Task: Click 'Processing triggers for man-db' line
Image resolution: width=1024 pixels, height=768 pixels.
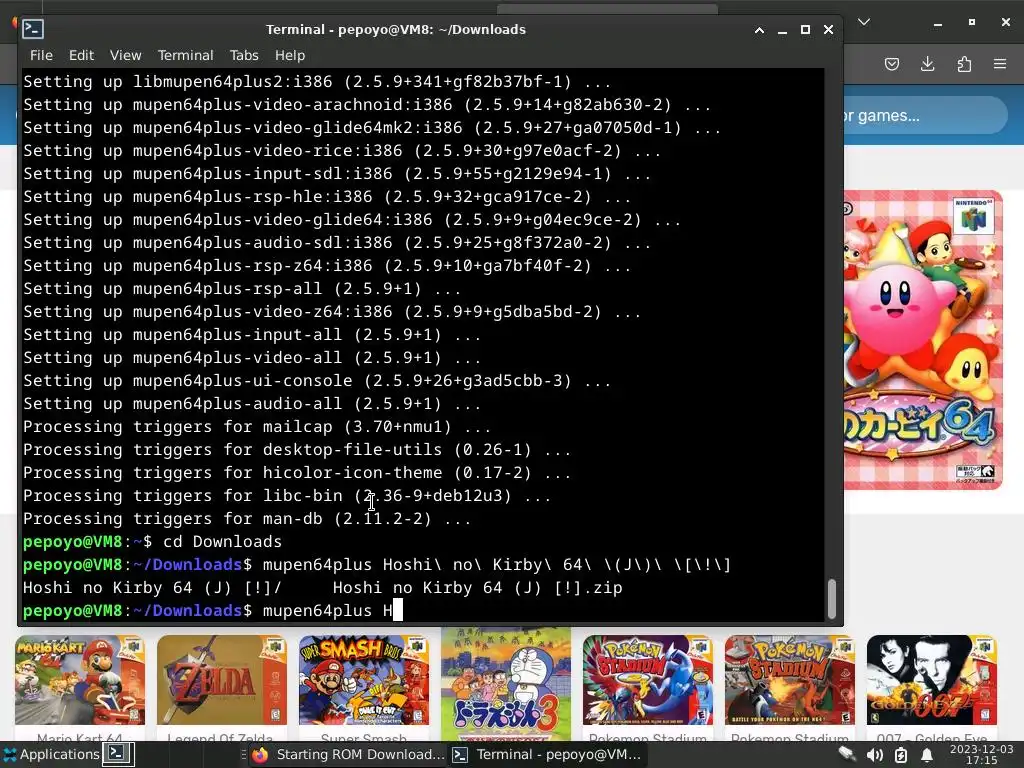Action: pyautogui.click(x=247, y=519)
